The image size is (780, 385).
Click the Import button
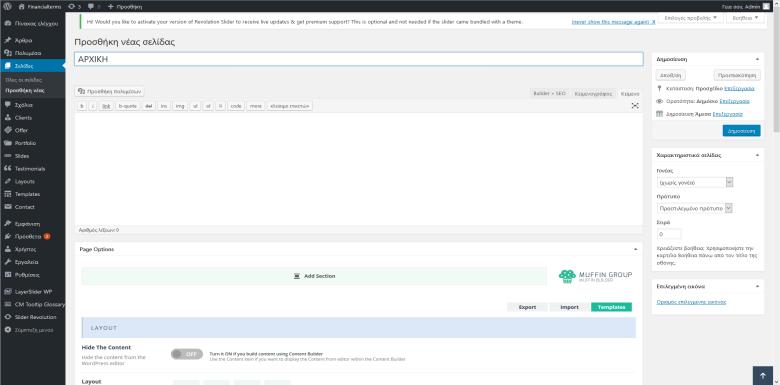[570, 307]
